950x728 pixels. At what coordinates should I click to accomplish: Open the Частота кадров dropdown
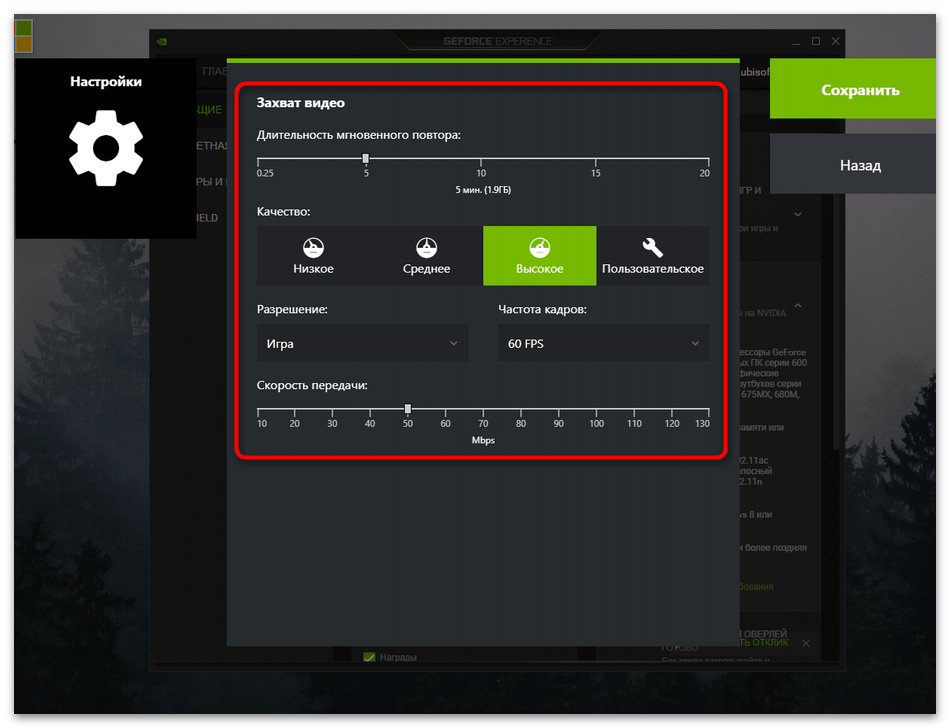[x=603, y=343]
